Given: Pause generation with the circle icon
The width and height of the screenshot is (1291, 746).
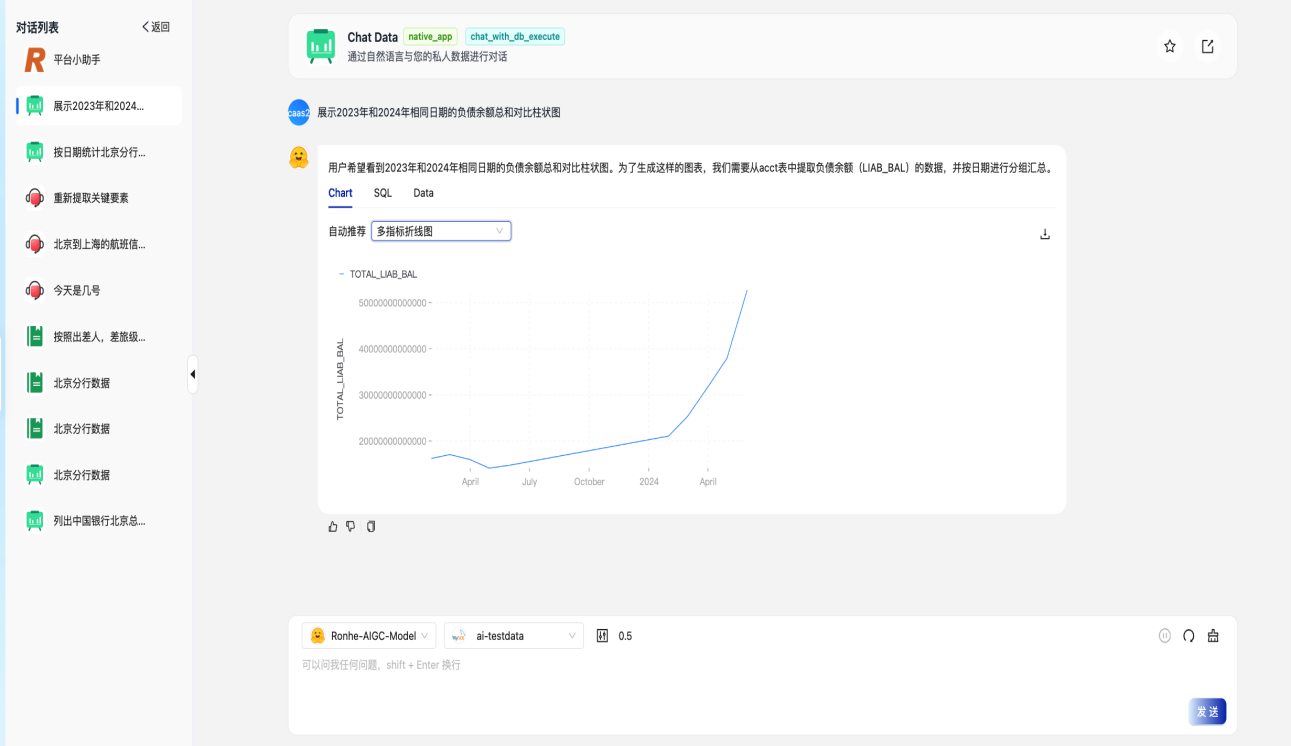Looking at the screenshot, I should click(x=1165, y=635).
